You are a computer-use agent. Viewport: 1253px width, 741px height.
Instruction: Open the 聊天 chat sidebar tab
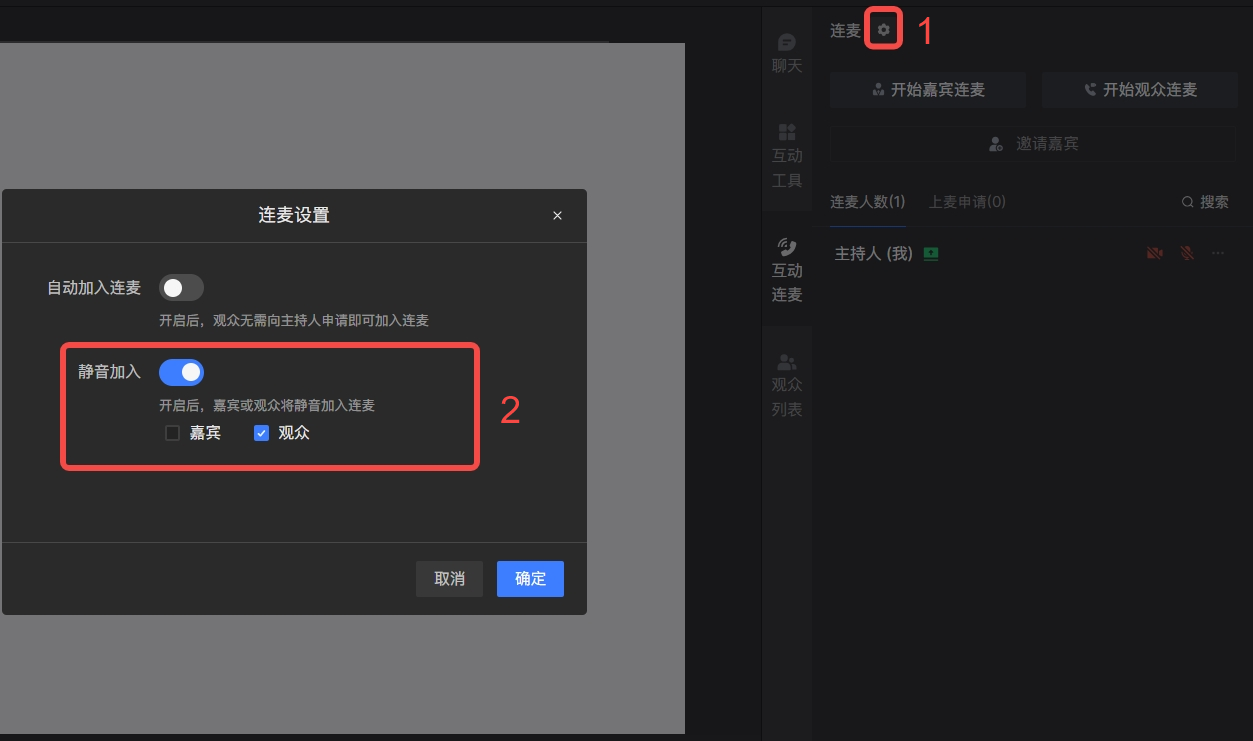pos(787,54)
